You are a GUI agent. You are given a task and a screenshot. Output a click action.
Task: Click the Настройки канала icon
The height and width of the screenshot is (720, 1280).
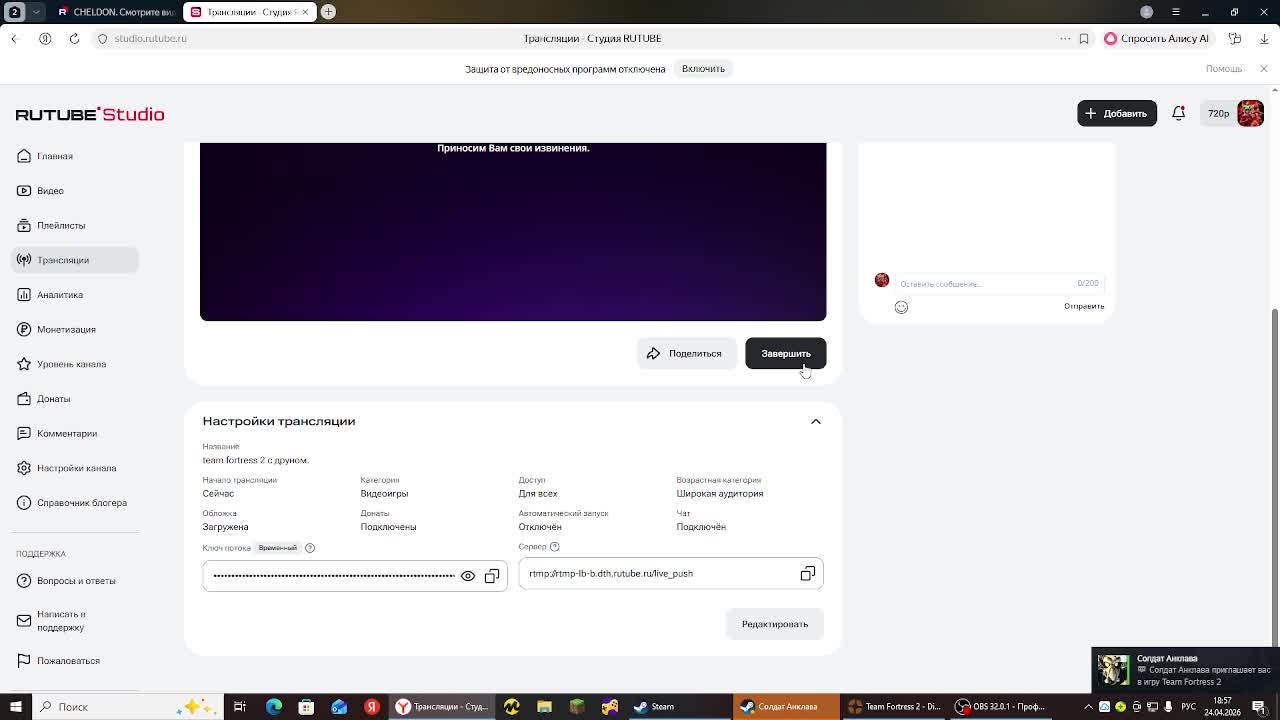24,468
